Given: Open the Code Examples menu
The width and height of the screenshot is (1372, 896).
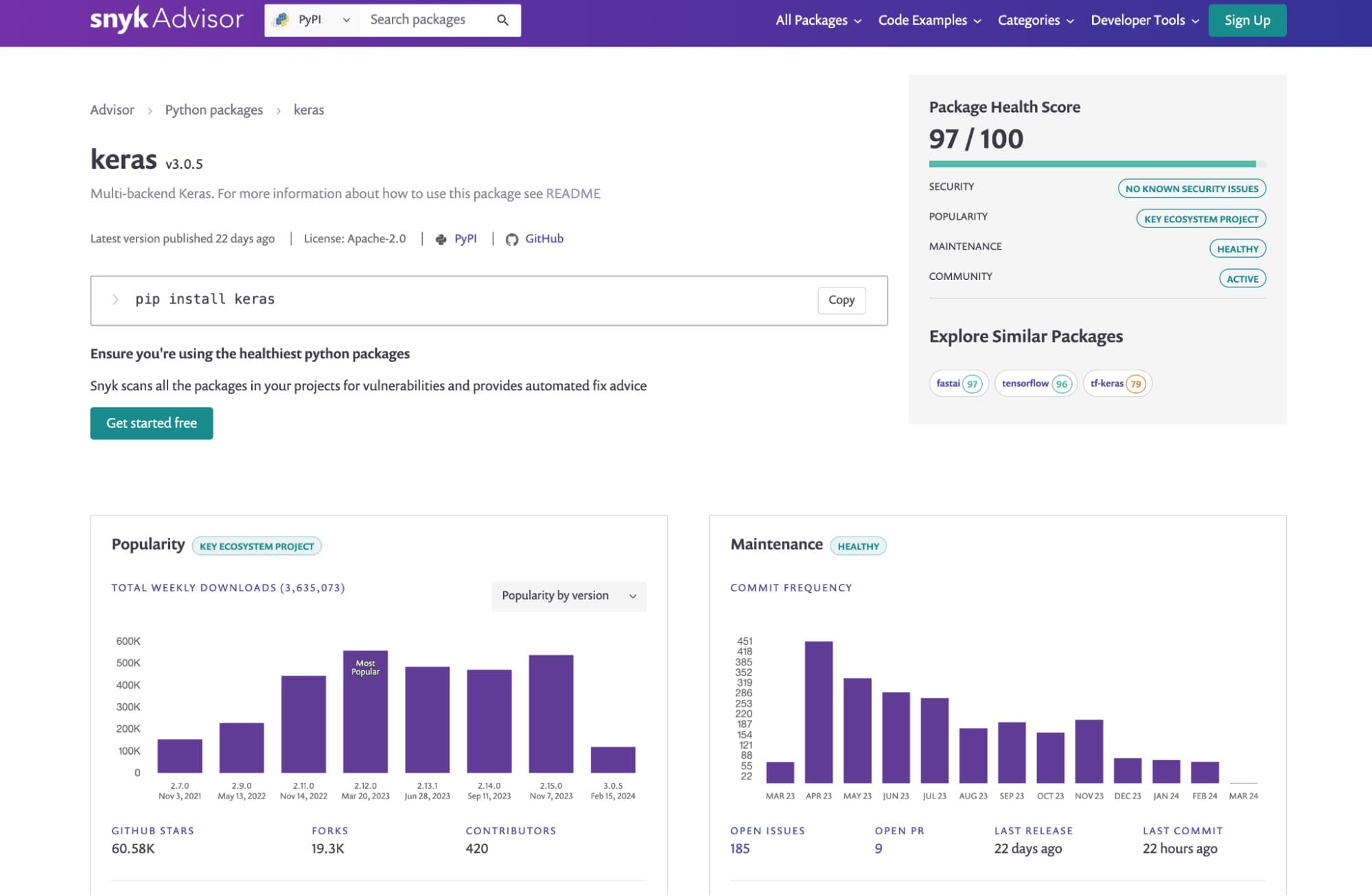Looking at the screenshot, I should pos(929,21).
